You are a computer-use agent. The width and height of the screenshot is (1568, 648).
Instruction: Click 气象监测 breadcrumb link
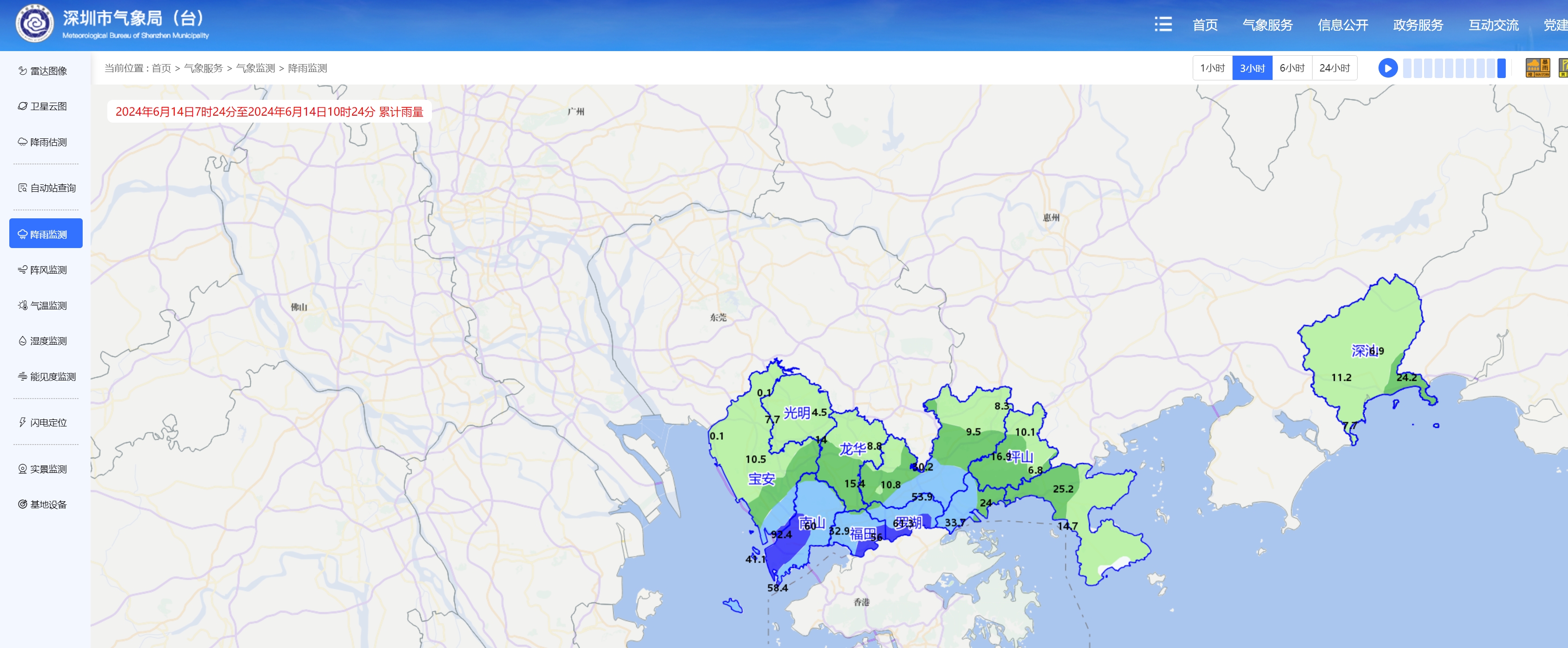click(255, 68)
